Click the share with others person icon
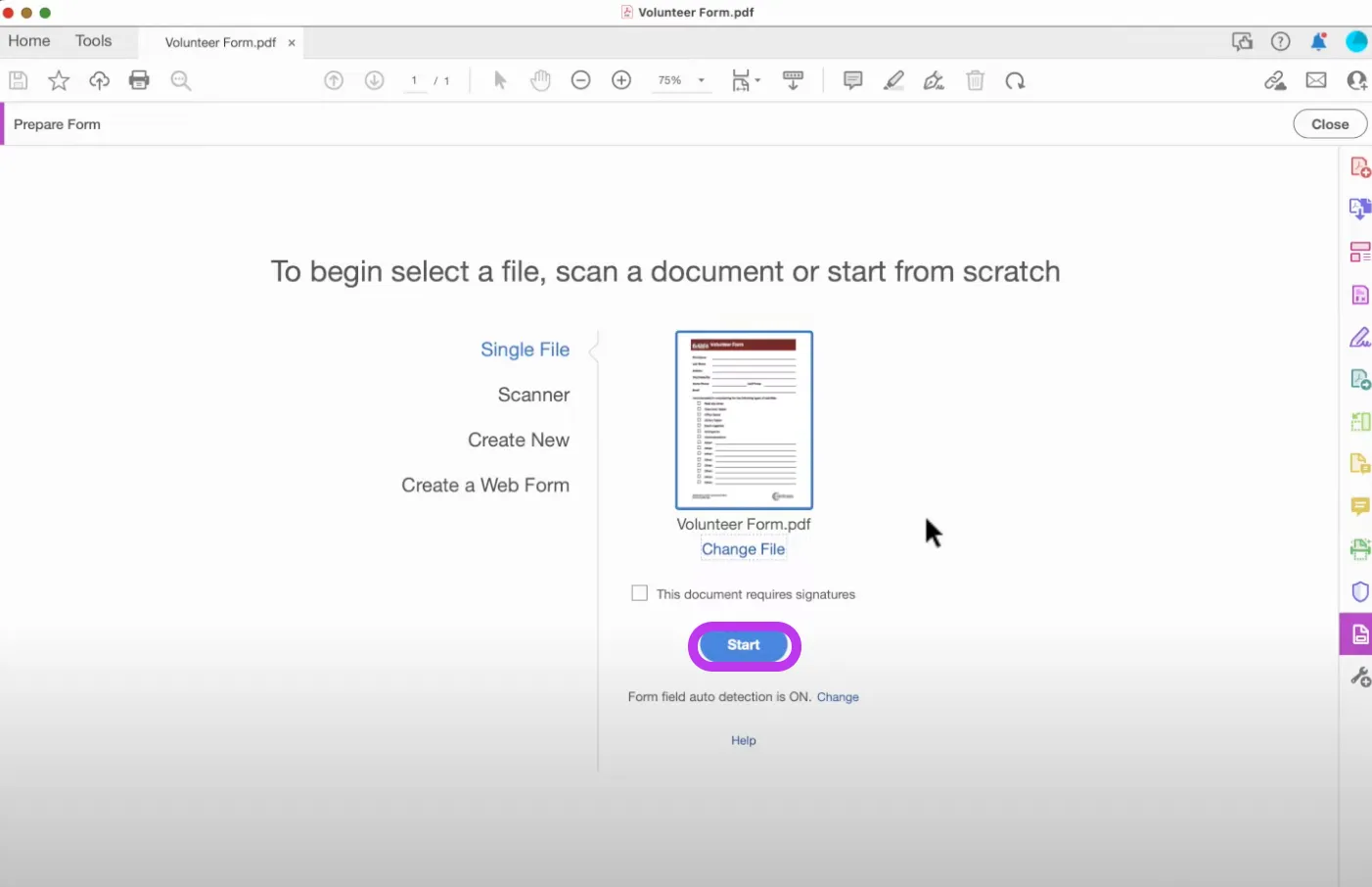 1357,80
